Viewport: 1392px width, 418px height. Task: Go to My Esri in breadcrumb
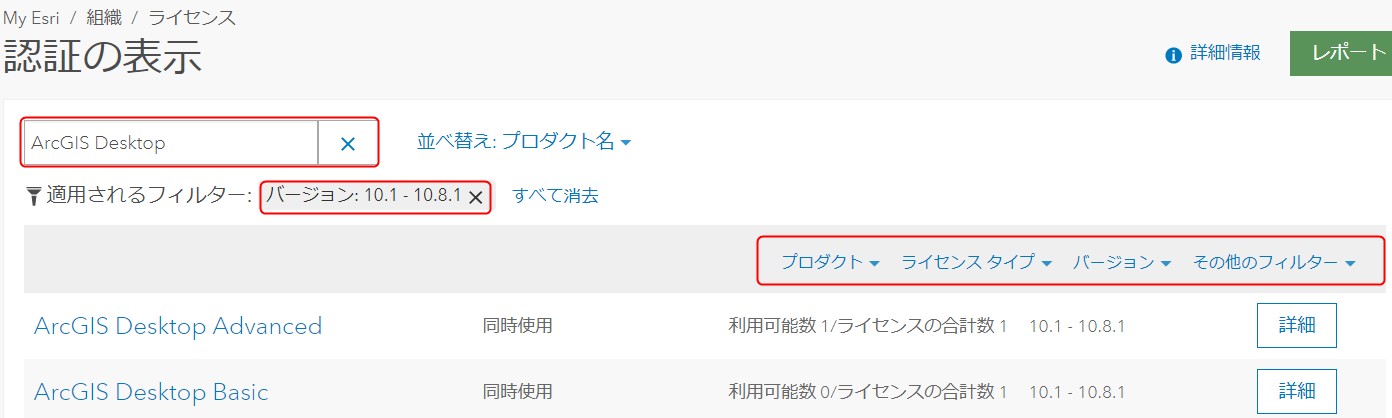(x=31, y=17)
